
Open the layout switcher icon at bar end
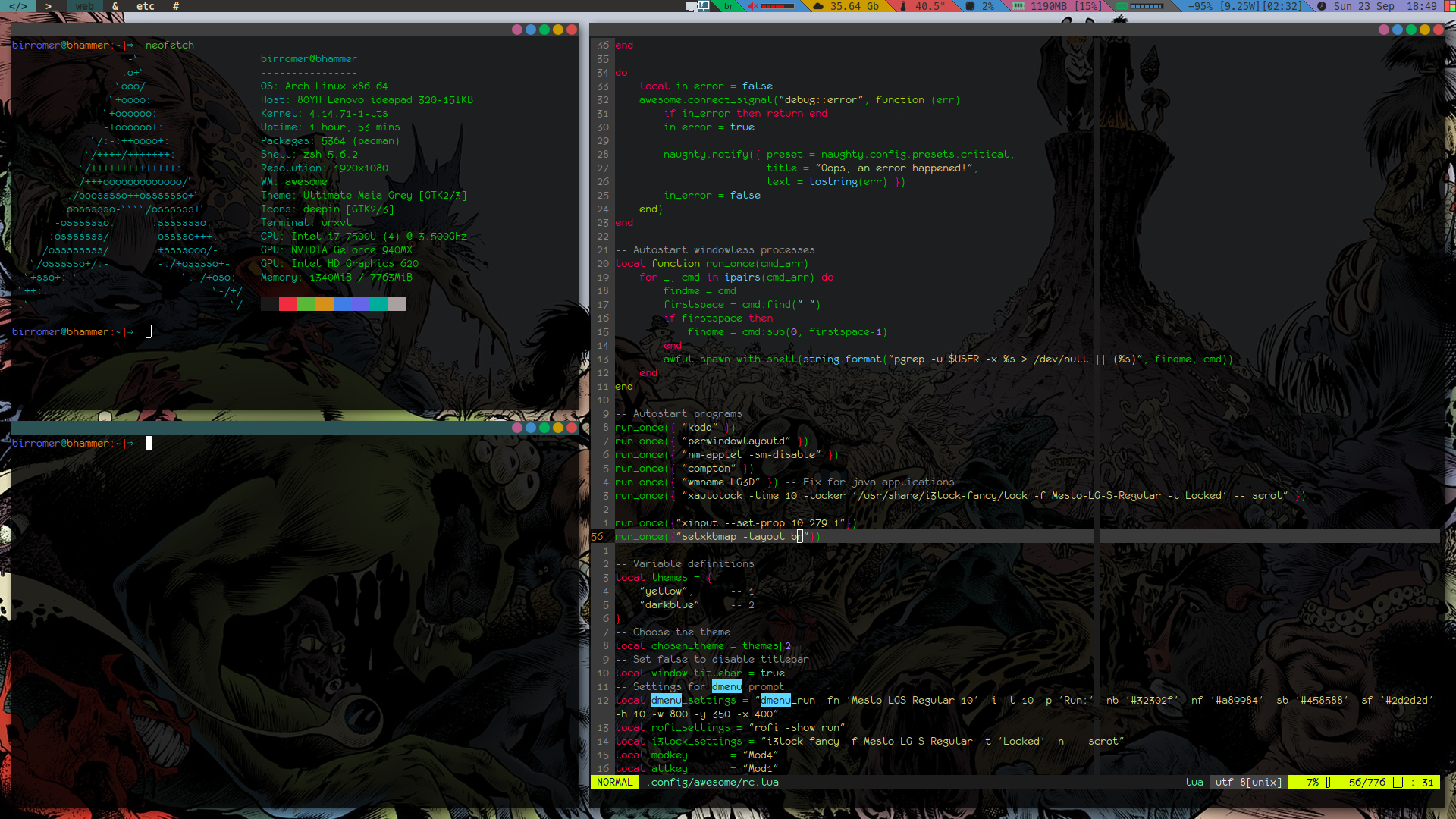[1448, 6]
